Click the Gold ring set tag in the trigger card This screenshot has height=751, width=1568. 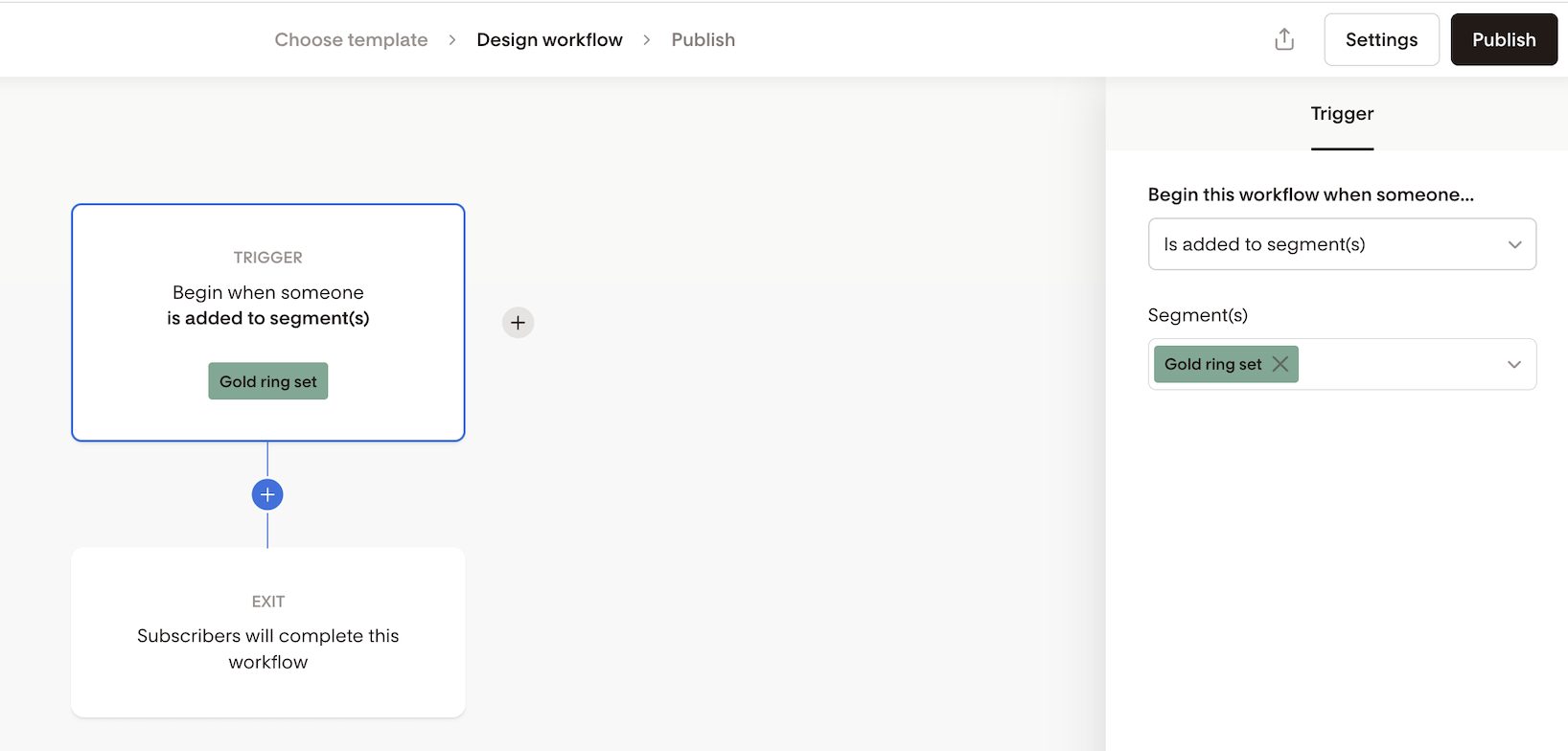268,381
